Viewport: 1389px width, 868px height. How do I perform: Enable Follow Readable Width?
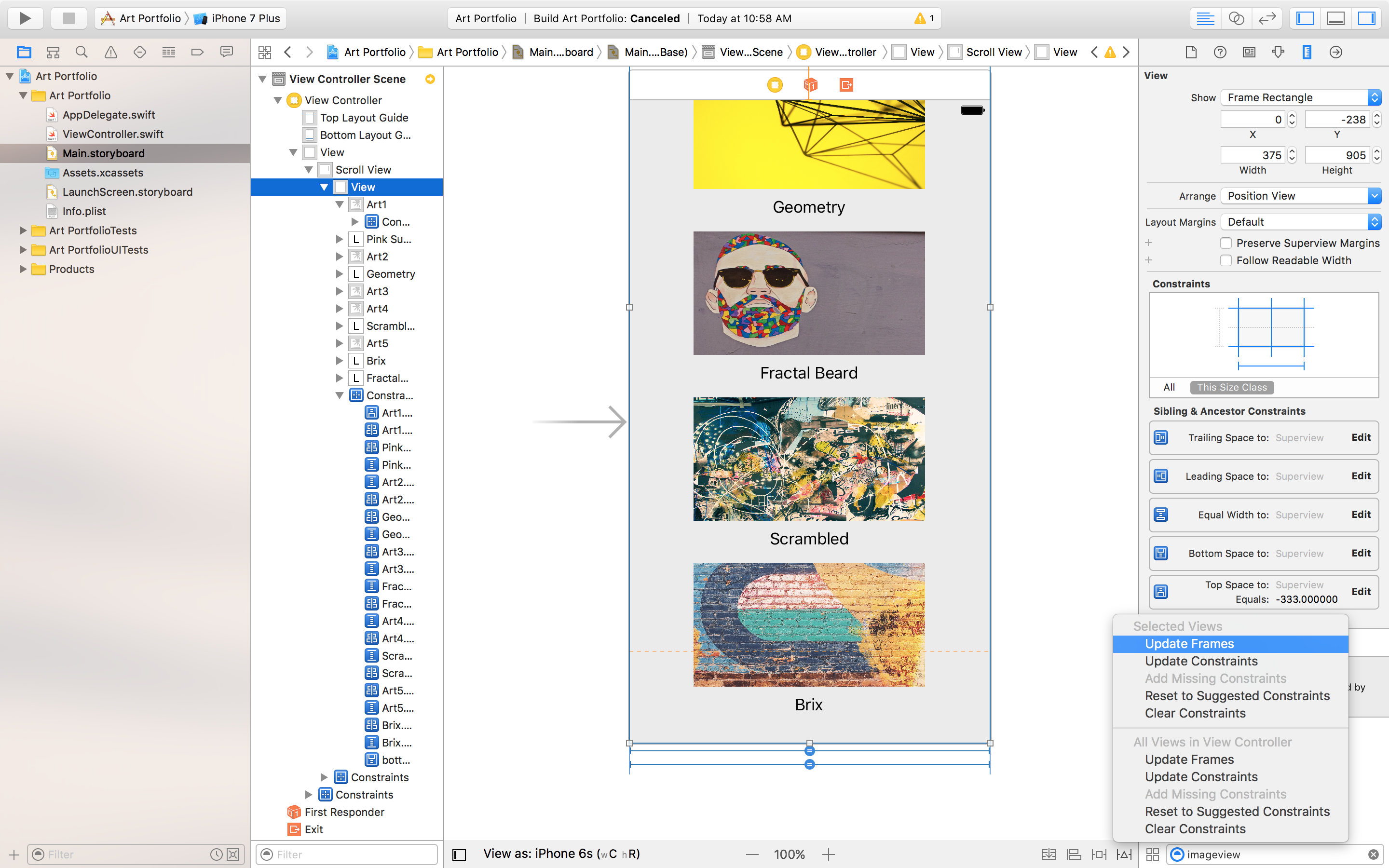[x=1226, y=260]
